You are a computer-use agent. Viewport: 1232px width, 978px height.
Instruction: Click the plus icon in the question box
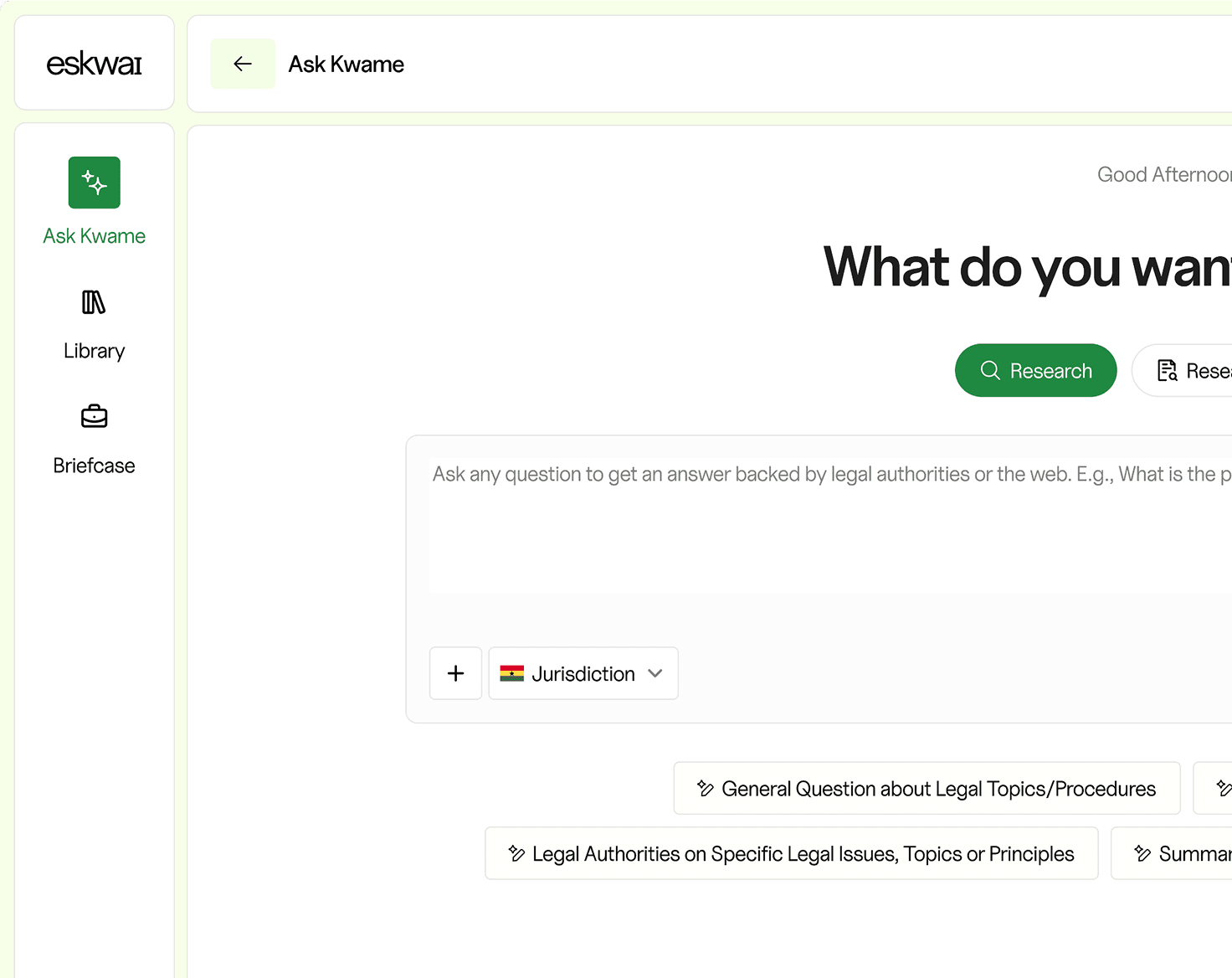(x=455, y=673)
